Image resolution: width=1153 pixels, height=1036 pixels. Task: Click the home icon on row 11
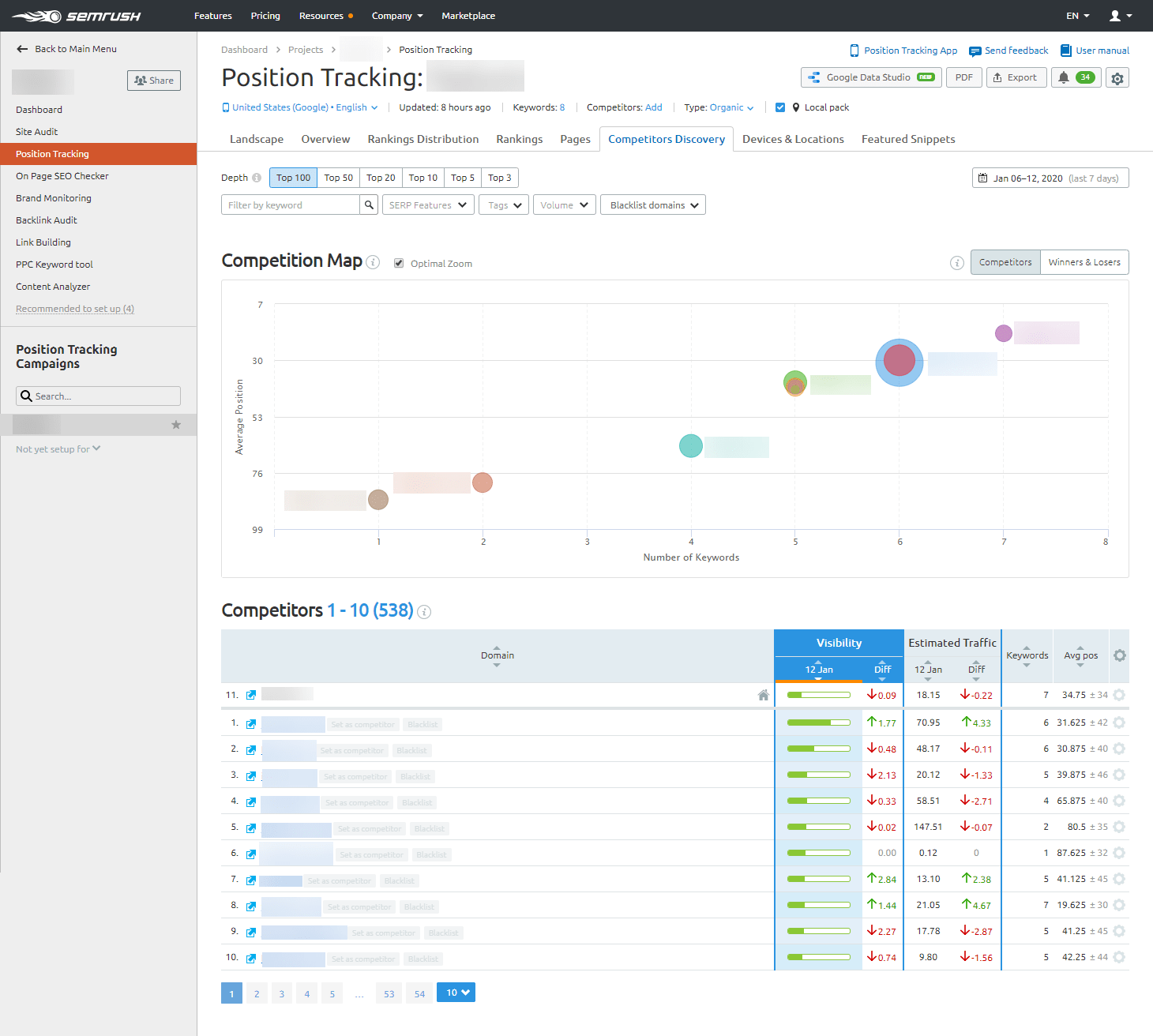[x=763, y=695]
